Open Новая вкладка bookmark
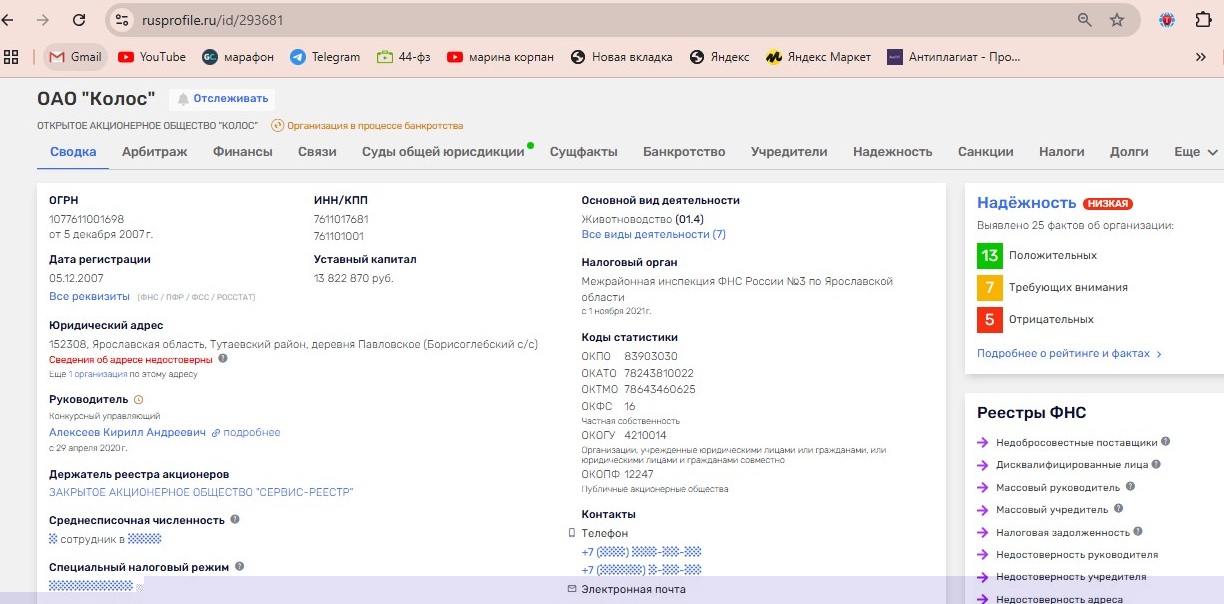Screen dimensions: 1224x604 point(622,57)
